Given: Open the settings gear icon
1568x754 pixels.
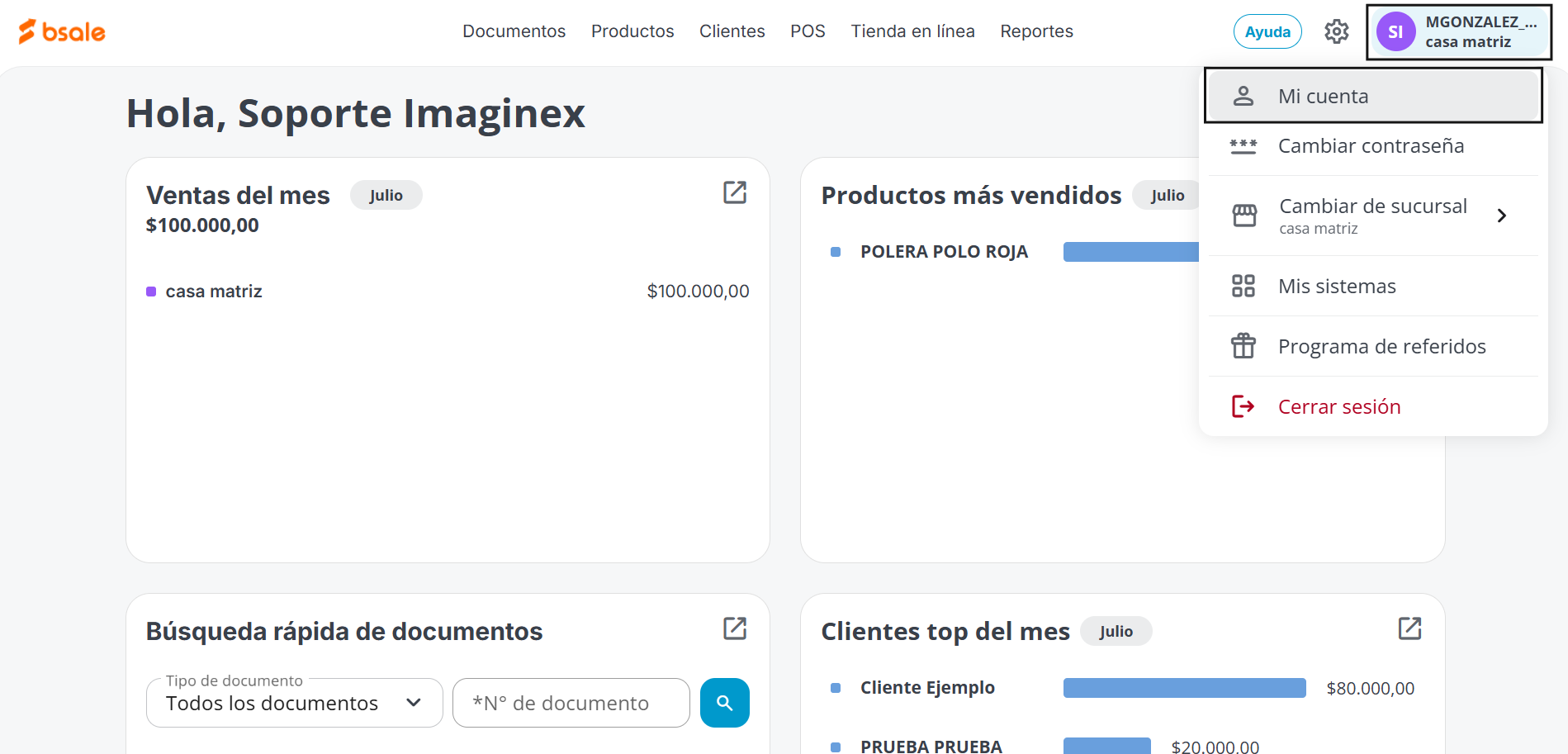Looking at the screenshot, I should (x=1336, y=31).
